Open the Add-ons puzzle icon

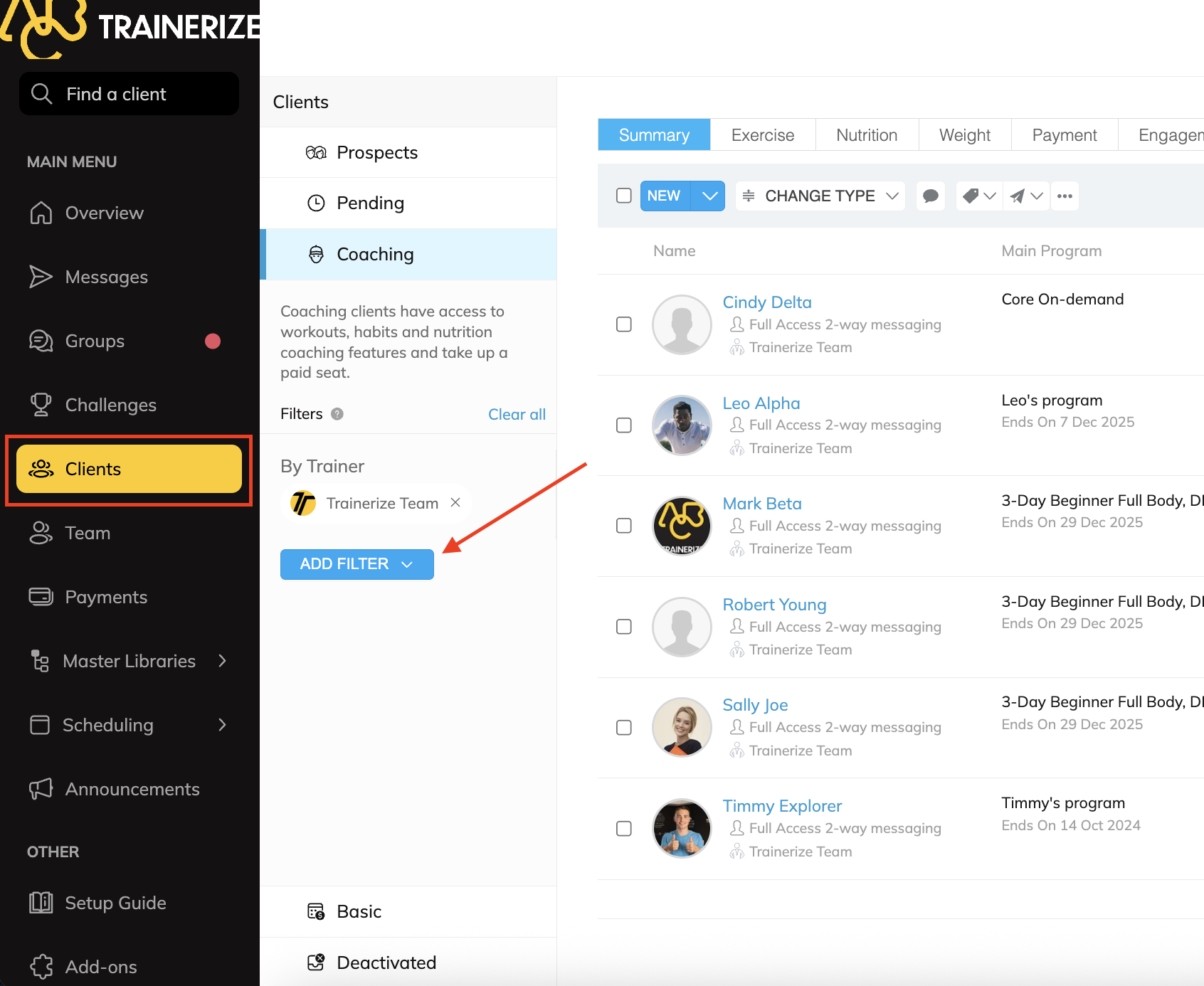tap(41, 966)
